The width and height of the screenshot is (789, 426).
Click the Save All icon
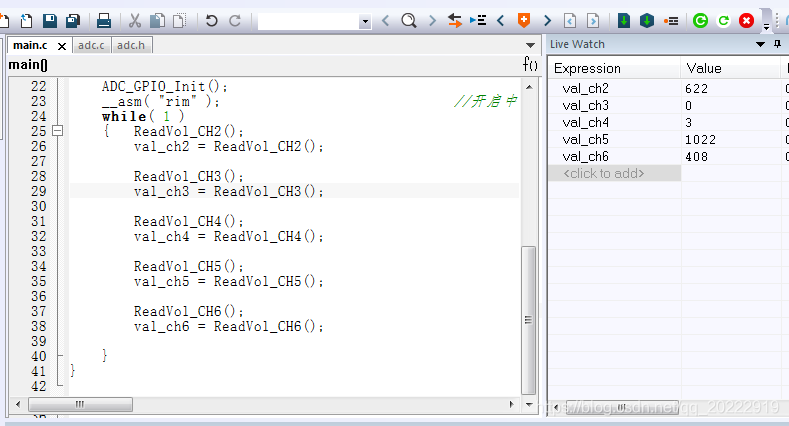[73, 21]
